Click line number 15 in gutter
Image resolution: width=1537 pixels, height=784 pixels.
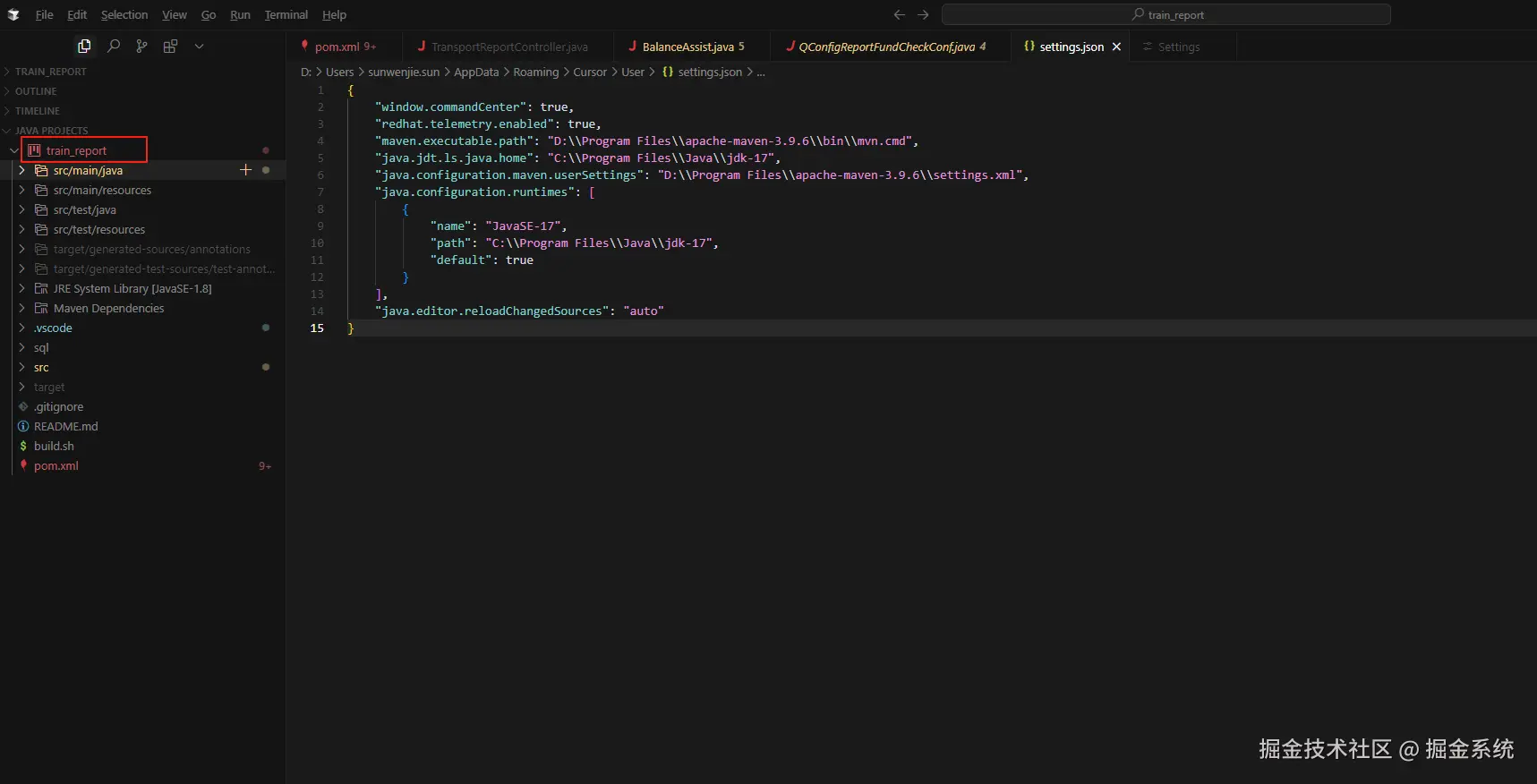317,328
